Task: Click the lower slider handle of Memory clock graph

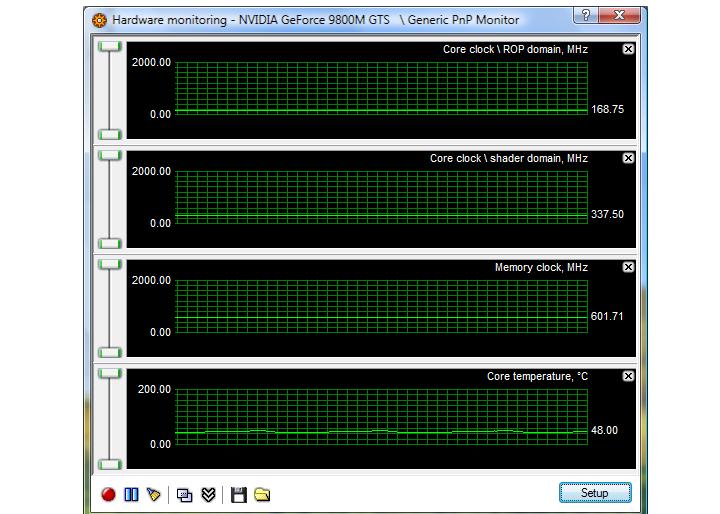Action: click(x=109, y=353)
